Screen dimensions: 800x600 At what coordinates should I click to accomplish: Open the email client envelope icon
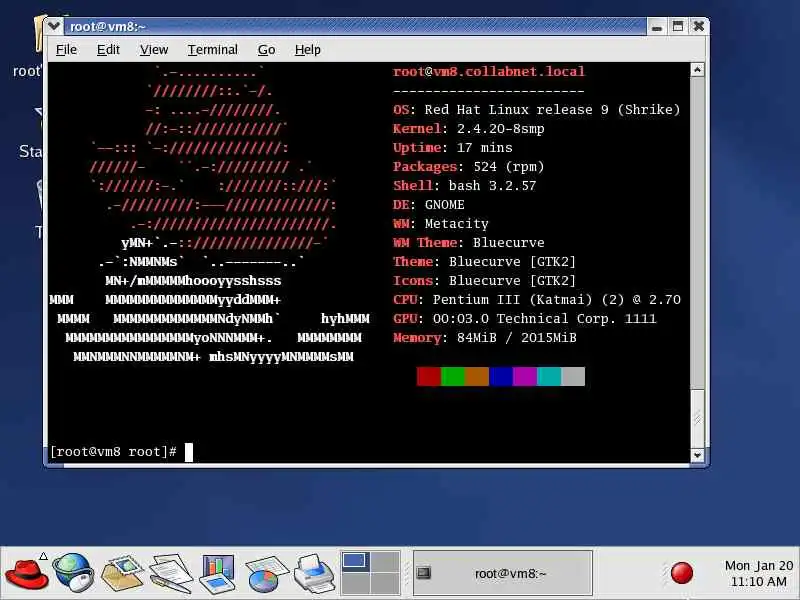(x=121, y=573)
